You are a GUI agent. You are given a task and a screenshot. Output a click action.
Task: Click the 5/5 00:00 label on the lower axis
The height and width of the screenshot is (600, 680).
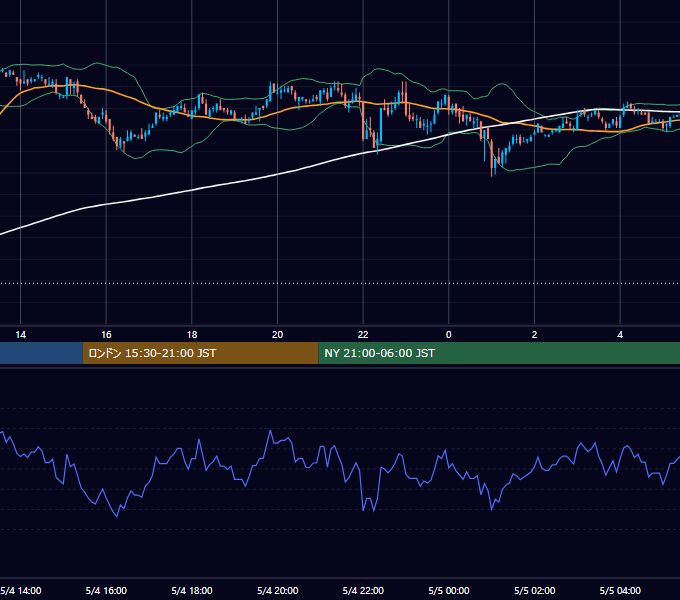pos(449,590)
